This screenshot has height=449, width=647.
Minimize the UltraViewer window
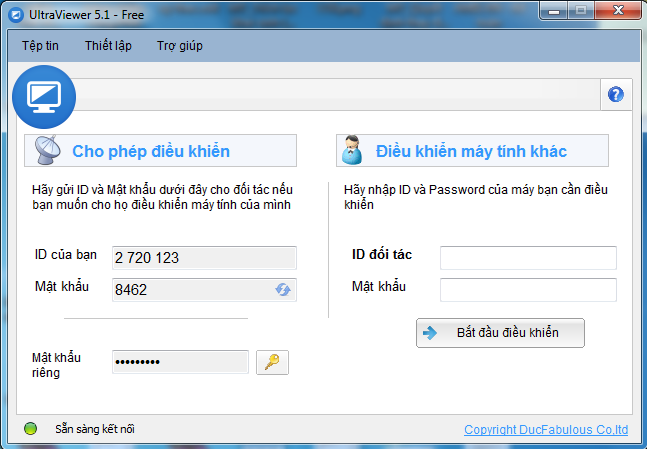click(x=554, y=10)
